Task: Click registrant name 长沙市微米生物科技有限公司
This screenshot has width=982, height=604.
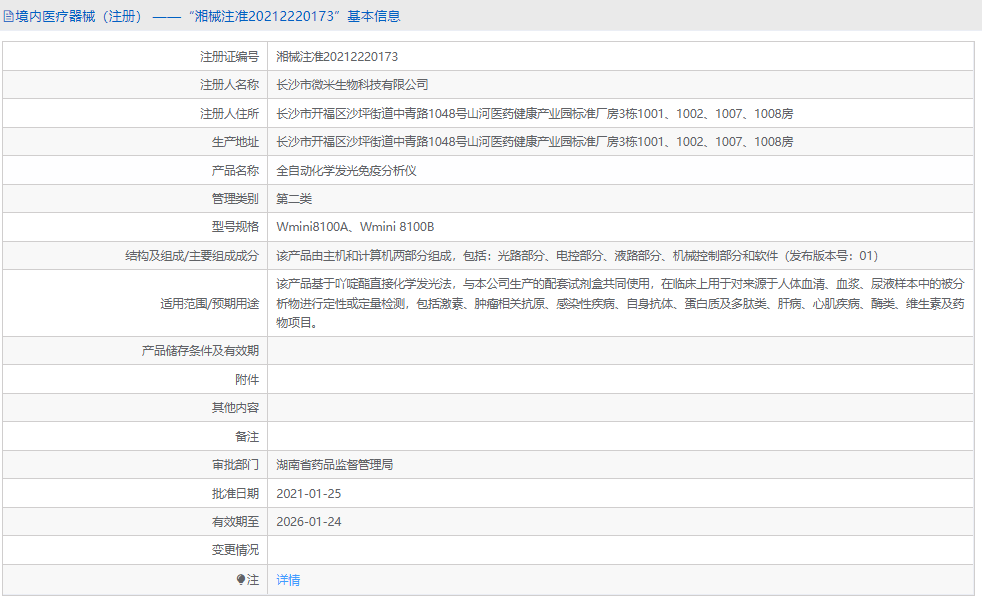Action: tap(353, 85)
